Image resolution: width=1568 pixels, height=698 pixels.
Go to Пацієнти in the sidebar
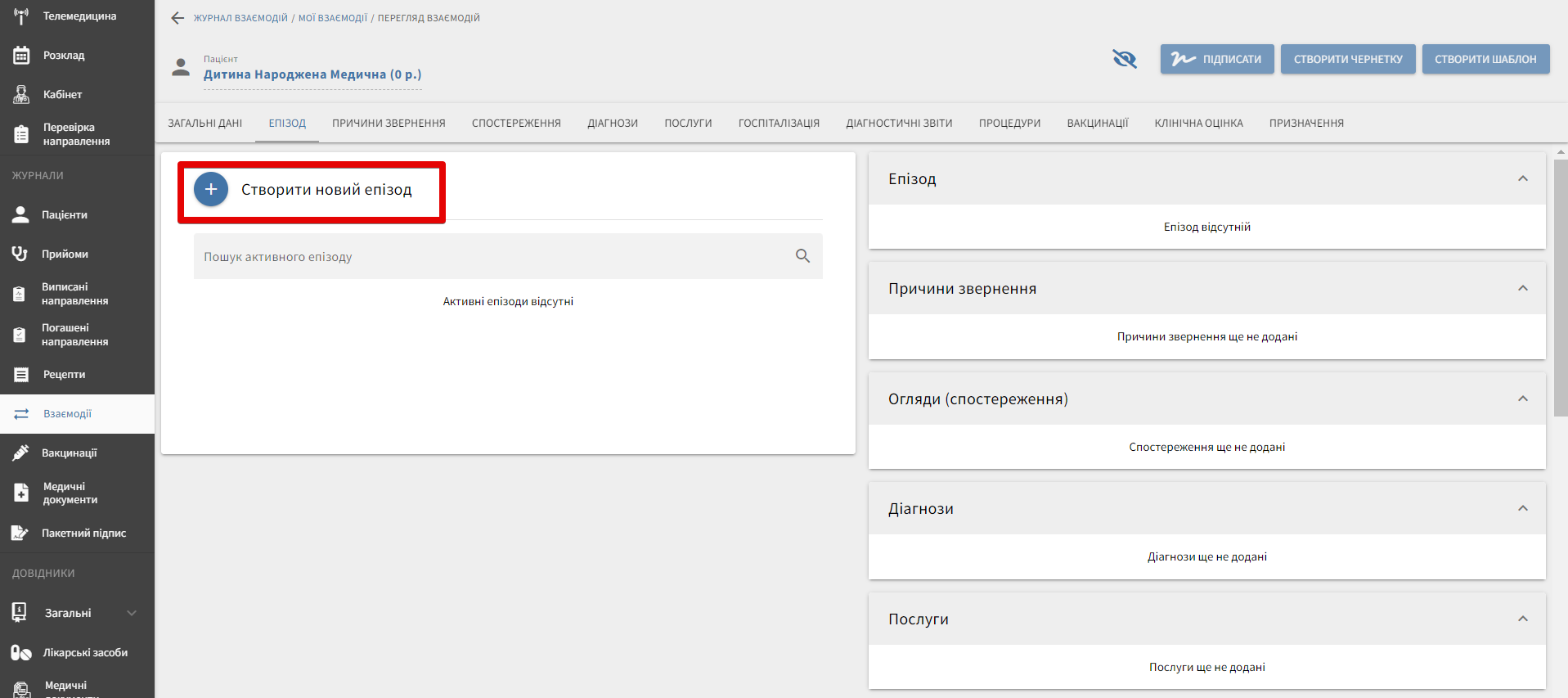pyautogui.click(x=64, y=215)
